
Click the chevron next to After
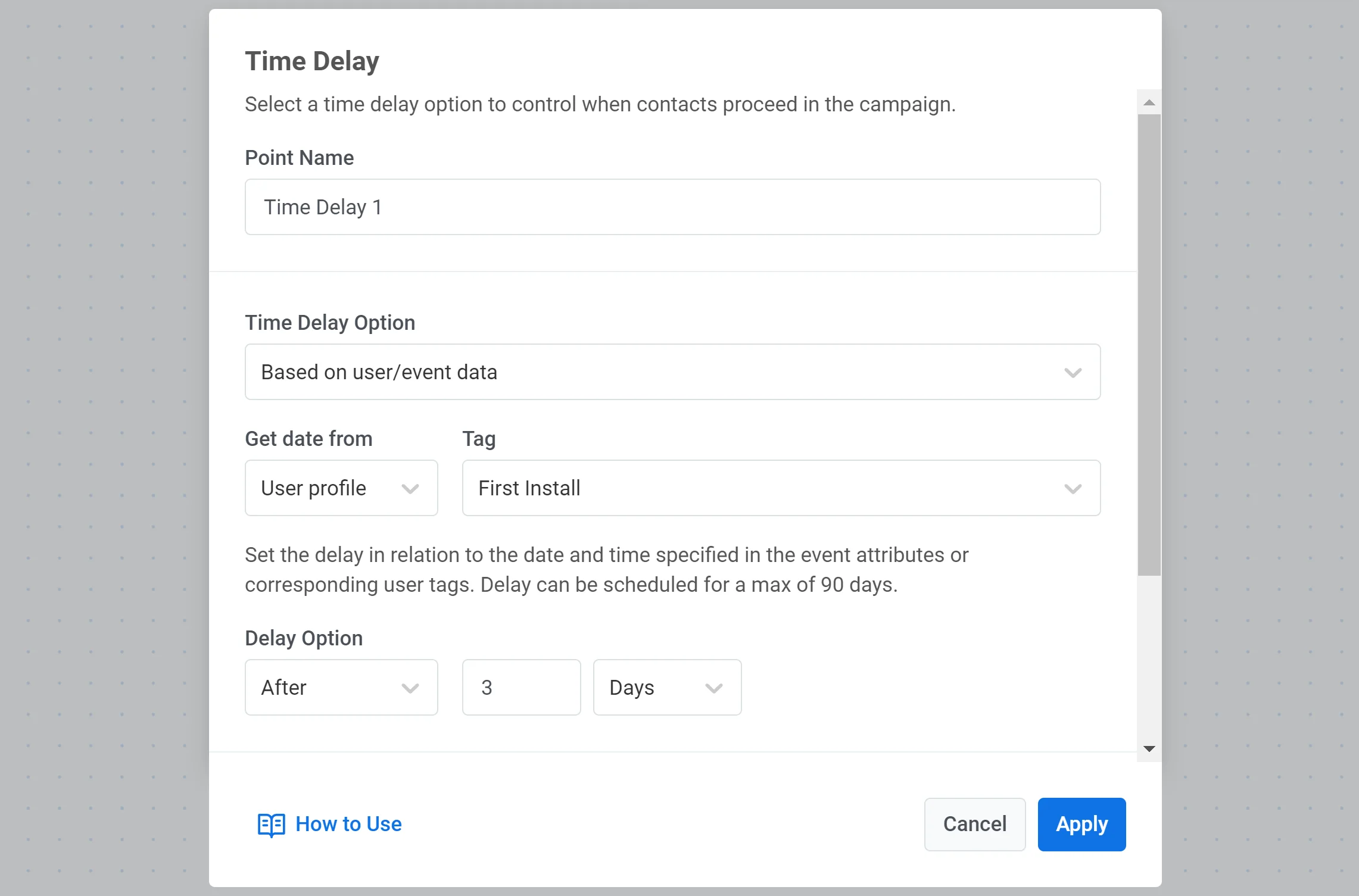click(x=410, y=688)
